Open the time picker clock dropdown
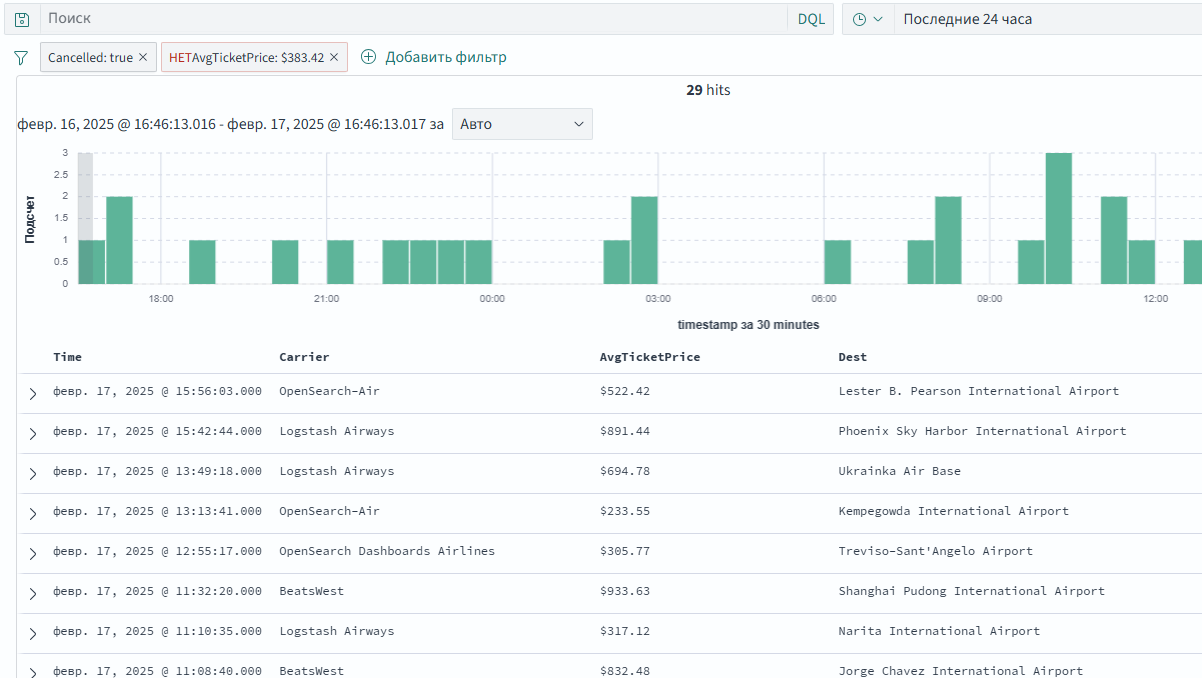Screen dimensions: 1202x678 [867, 19]
